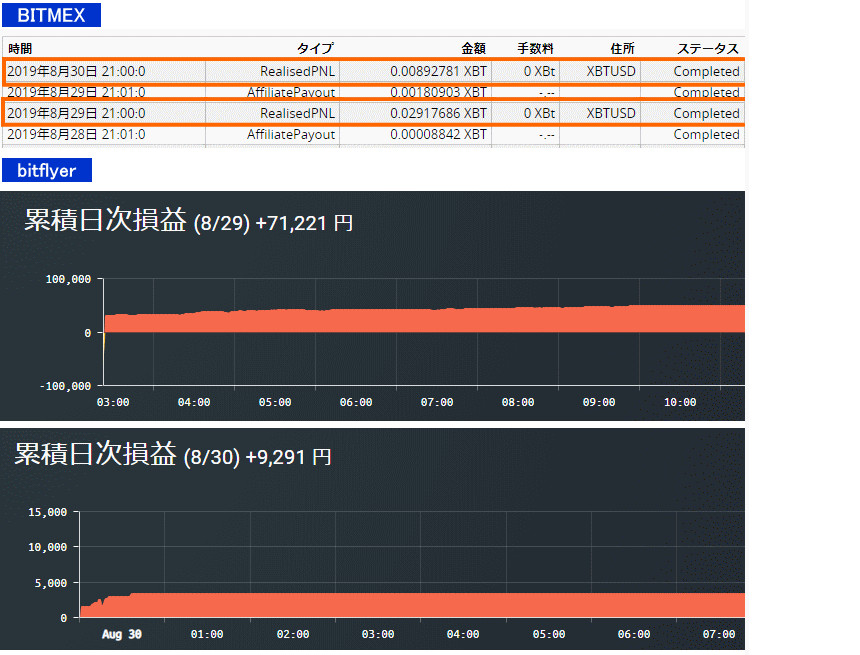Sort by the 時間 column header

(x=20, y=49)
